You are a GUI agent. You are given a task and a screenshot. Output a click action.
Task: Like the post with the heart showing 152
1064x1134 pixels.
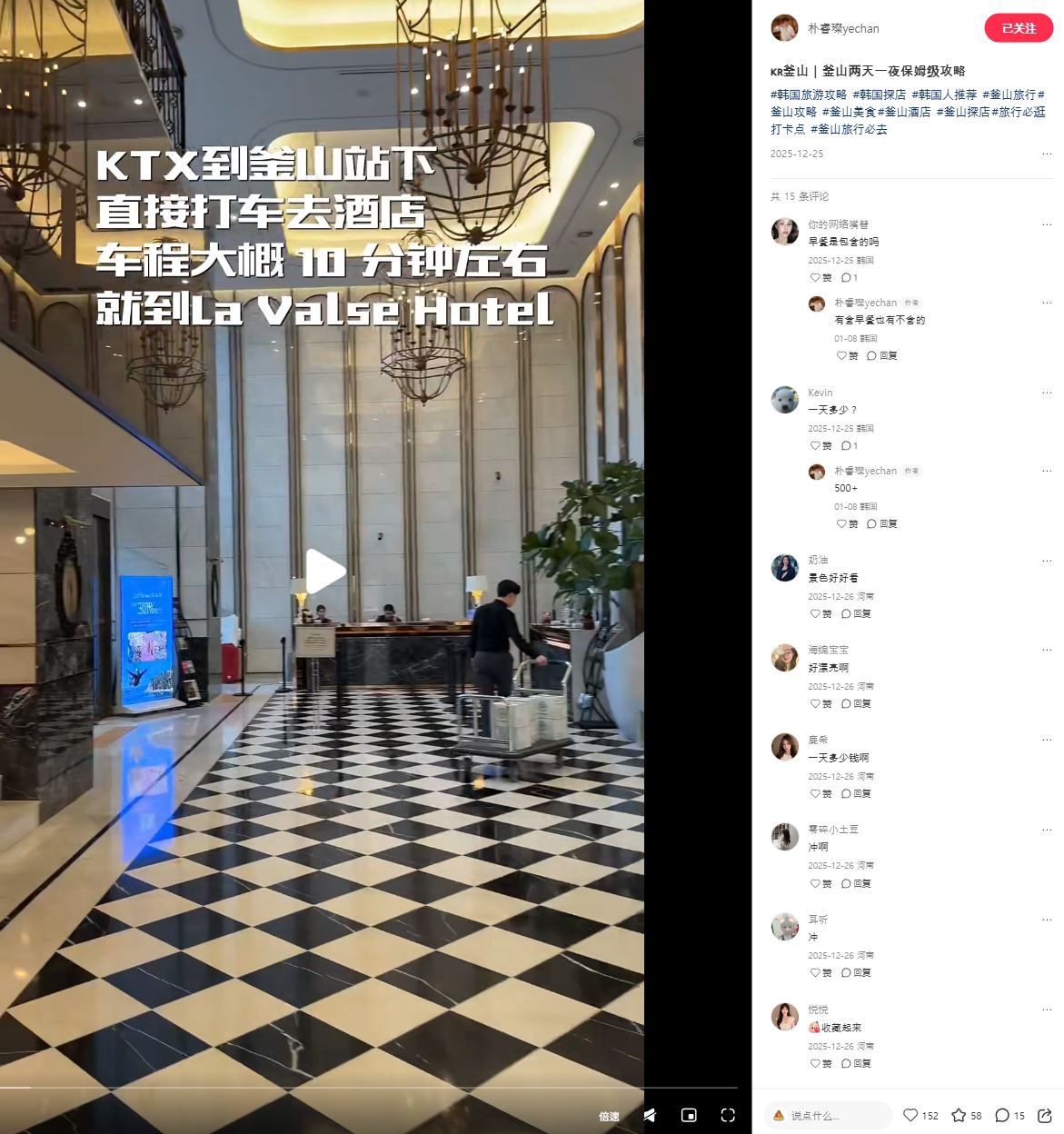coord(920,1115)
